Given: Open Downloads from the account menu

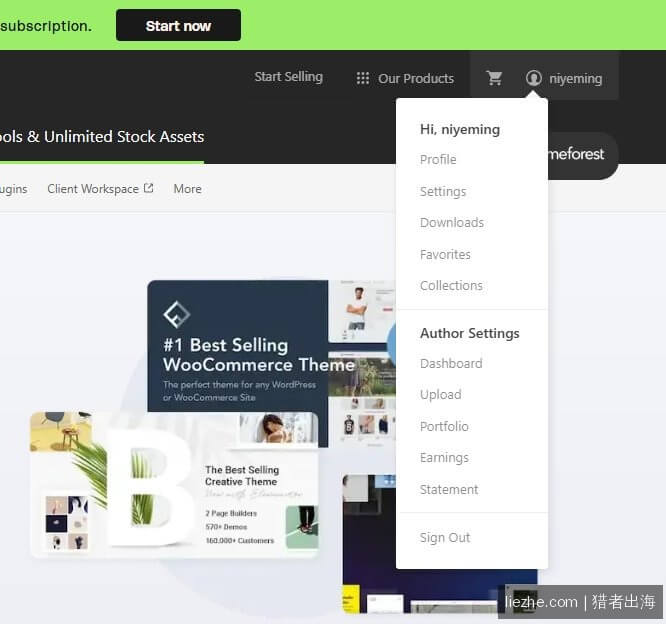Looking at the screenshot, I should coord(452,223).
